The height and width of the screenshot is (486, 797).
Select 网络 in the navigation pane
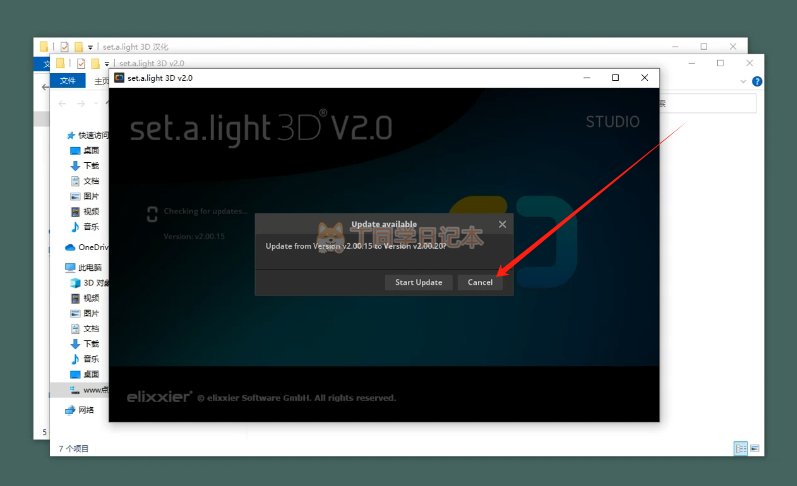[80, 410]
